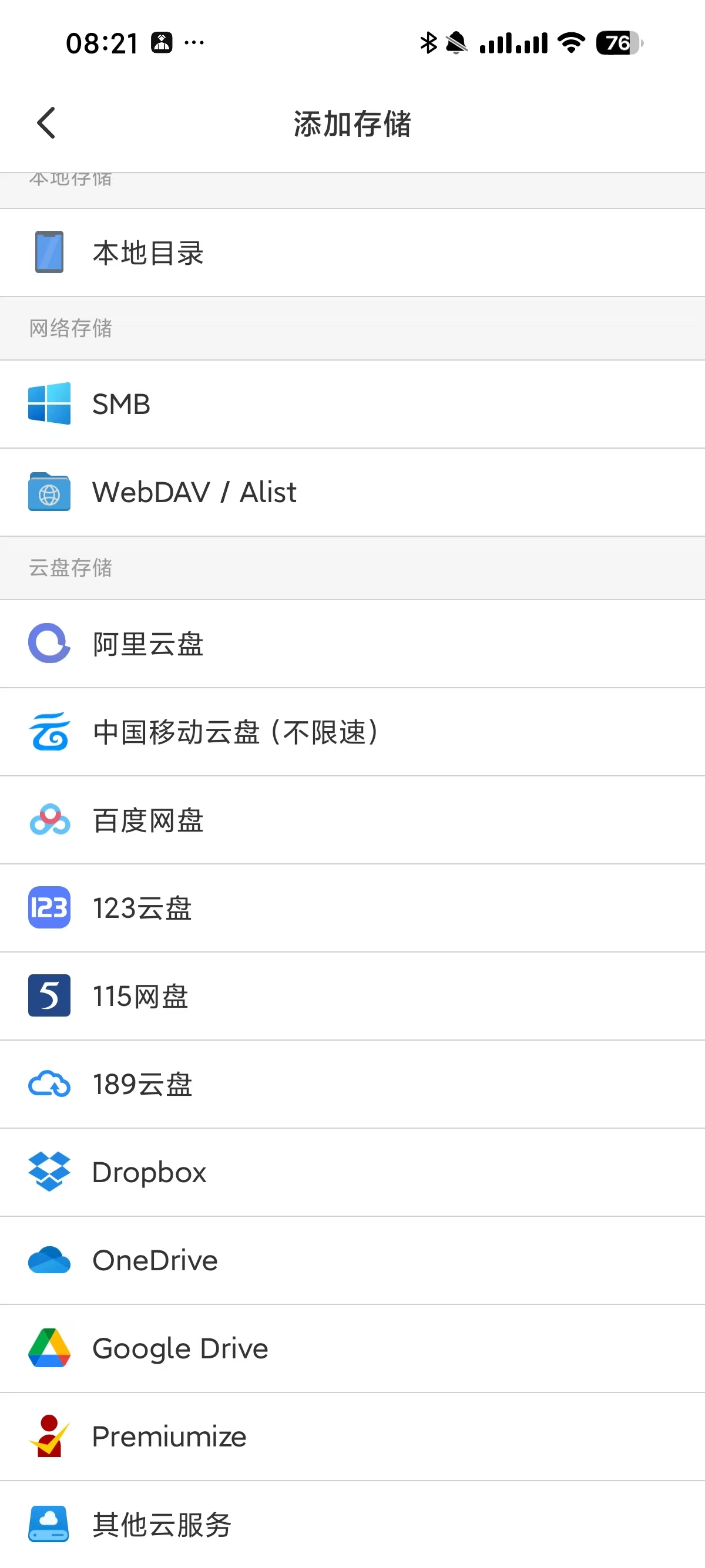705x1568 pixels.
Task: Tap the 百度网盘 label
Action: 148,820
